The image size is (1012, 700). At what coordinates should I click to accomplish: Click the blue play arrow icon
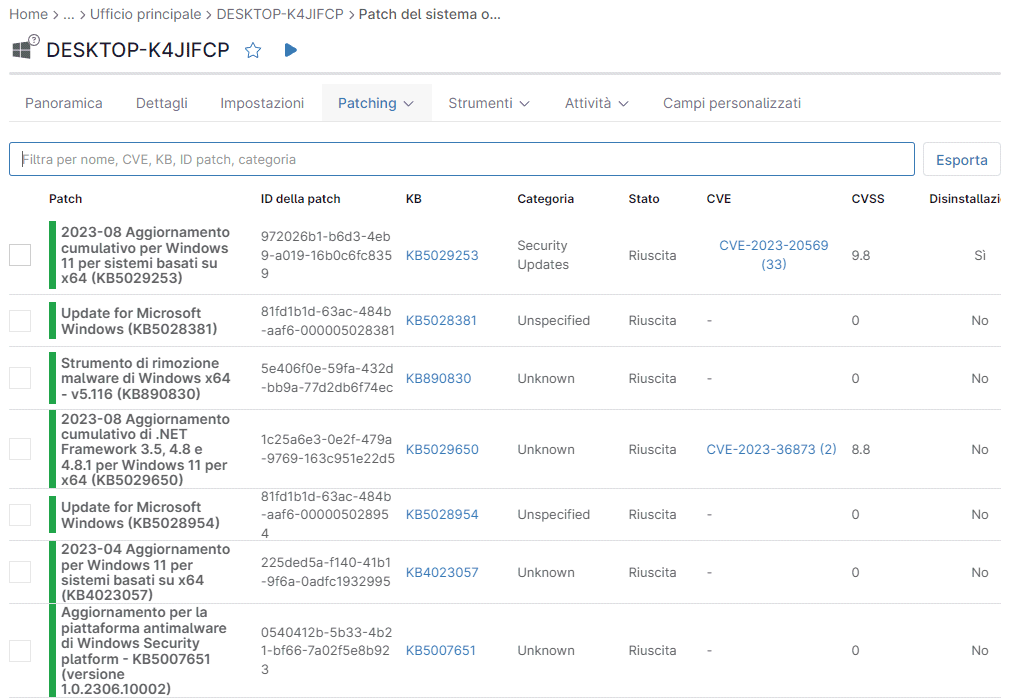pyautogui.click(x=290, y=50)
